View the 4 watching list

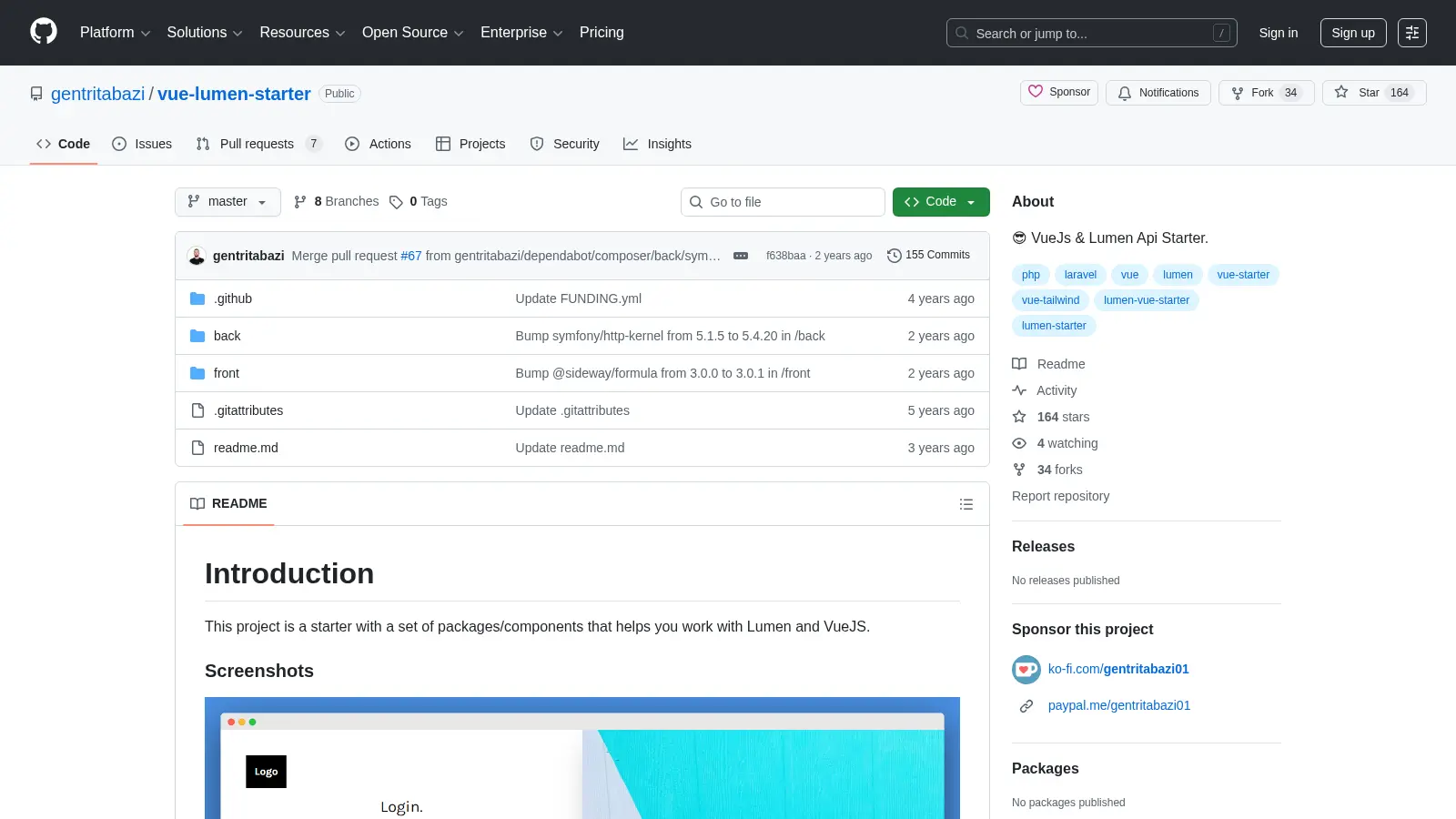(x=1056, y=443)
